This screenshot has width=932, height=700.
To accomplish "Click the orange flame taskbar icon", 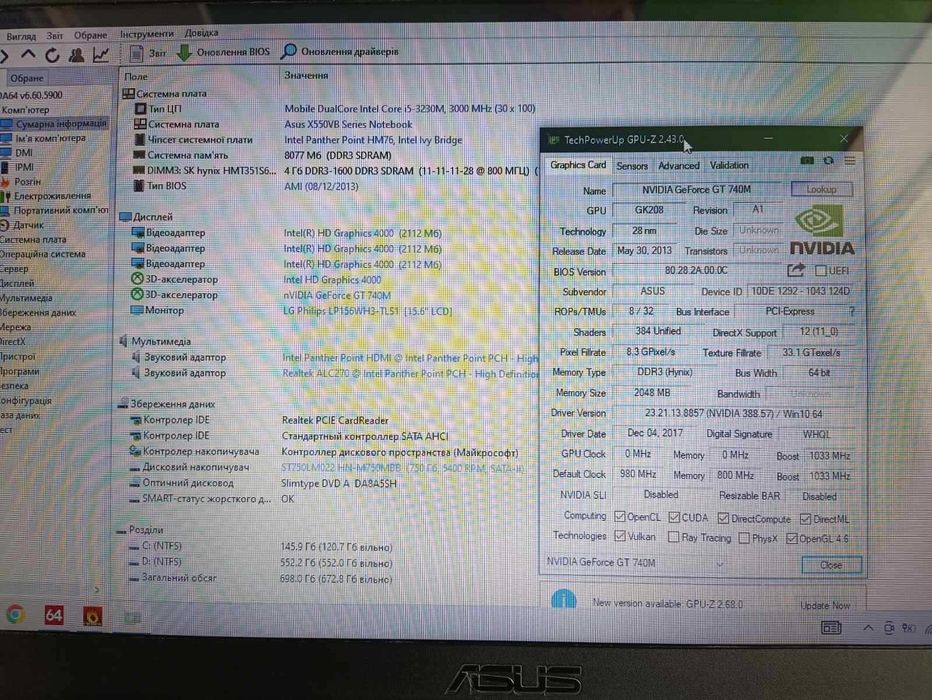I will pyautogui.click(x=92, y=617).
